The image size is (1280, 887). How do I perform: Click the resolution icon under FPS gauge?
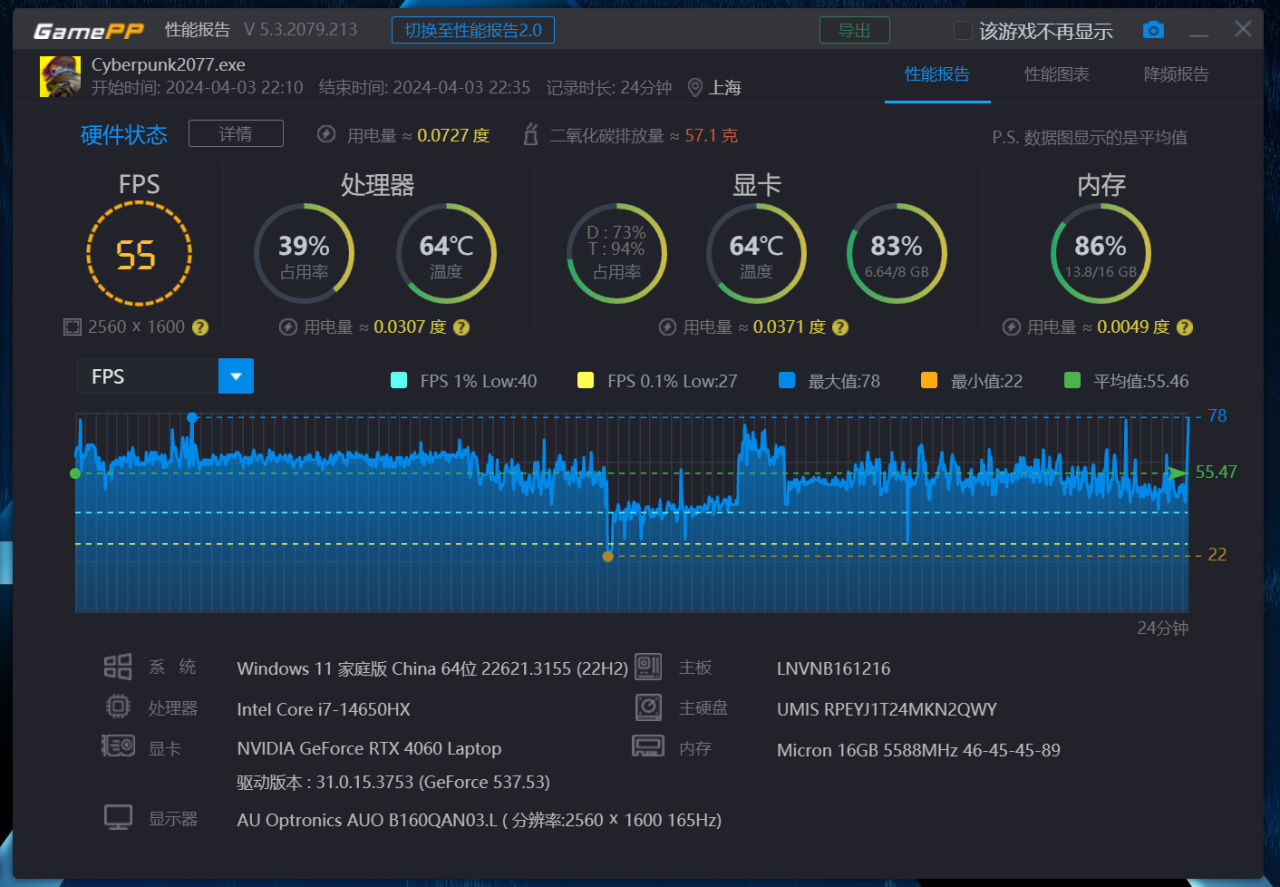72,327
